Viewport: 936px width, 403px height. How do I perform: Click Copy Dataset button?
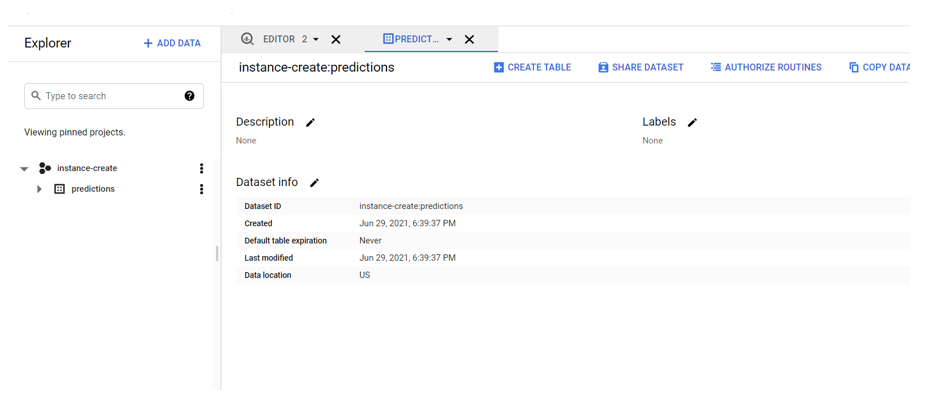[x=879, y=67]
